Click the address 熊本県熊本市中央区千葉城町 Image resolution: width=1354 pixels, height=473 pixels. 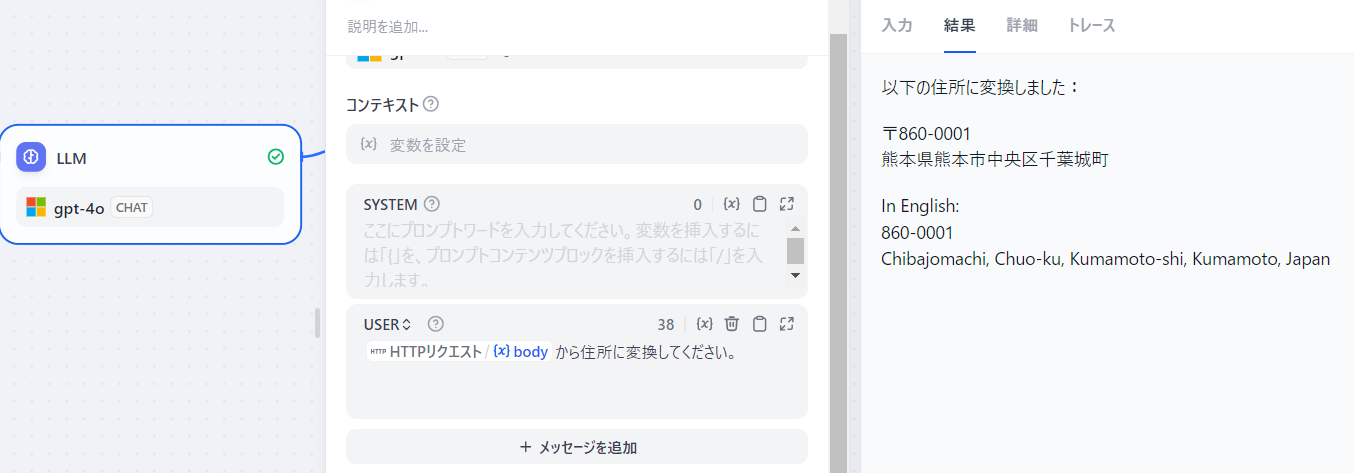click(x=994, y=159)
